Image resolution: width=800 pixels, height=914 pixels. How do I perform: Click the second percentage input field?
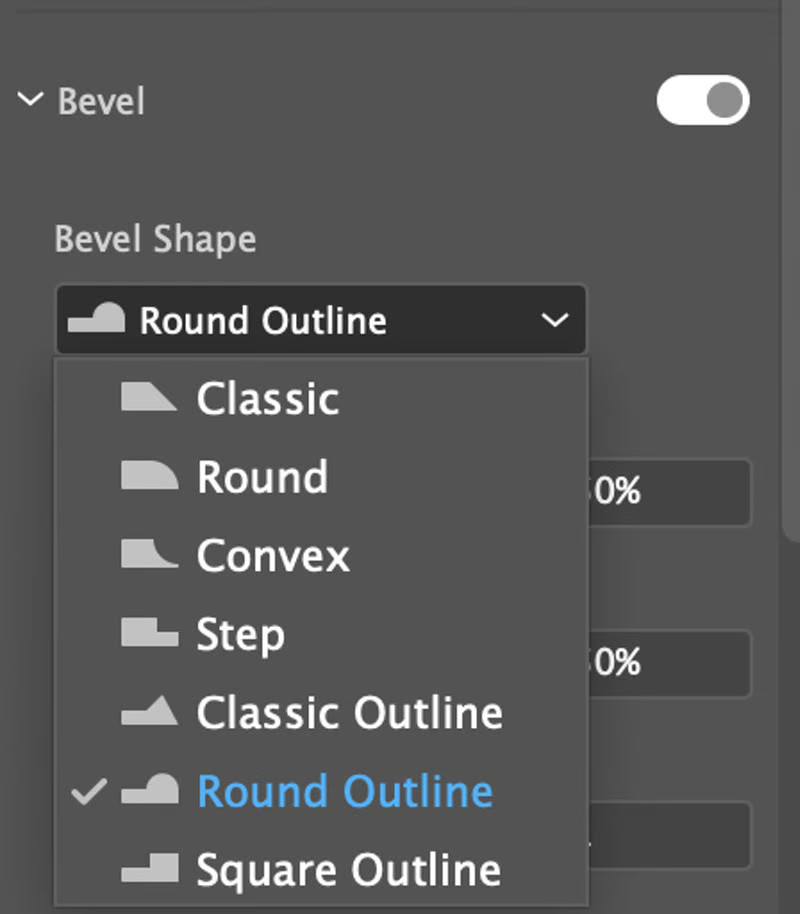[x=668, y=663]
